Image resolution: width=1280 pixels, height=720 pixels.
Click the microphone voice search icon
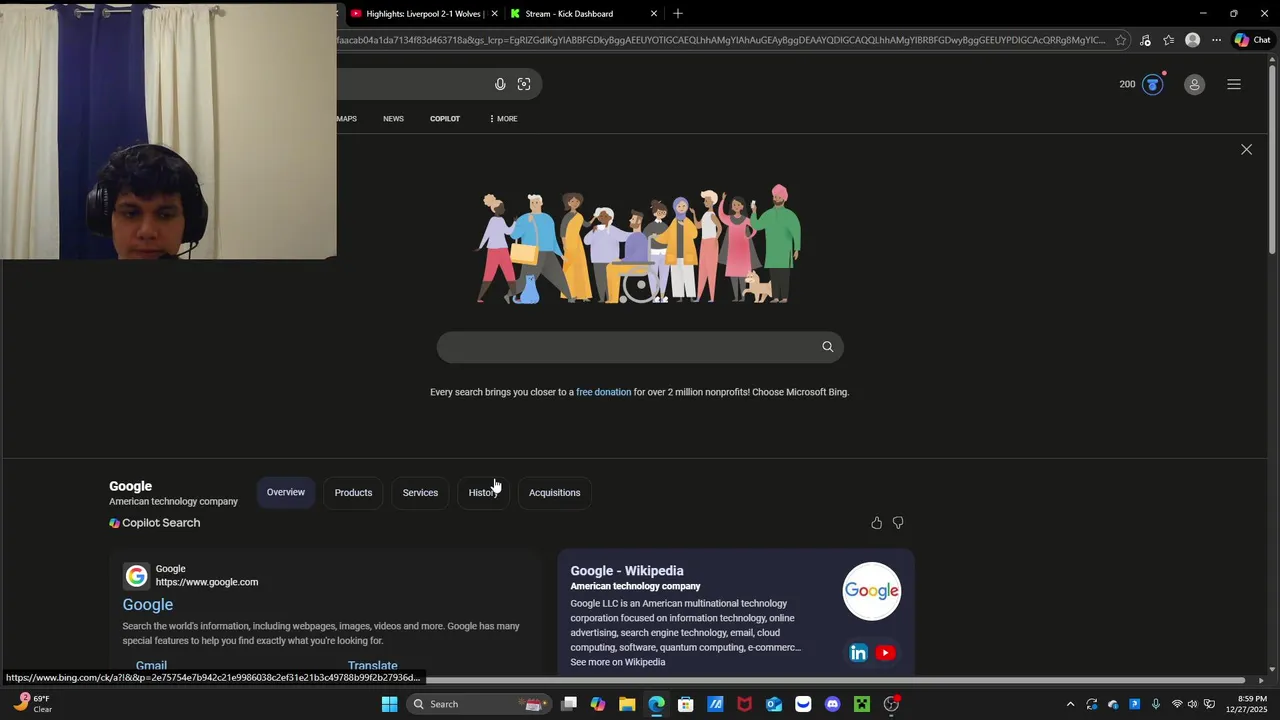pyautogui.click(x=500, y=84)
